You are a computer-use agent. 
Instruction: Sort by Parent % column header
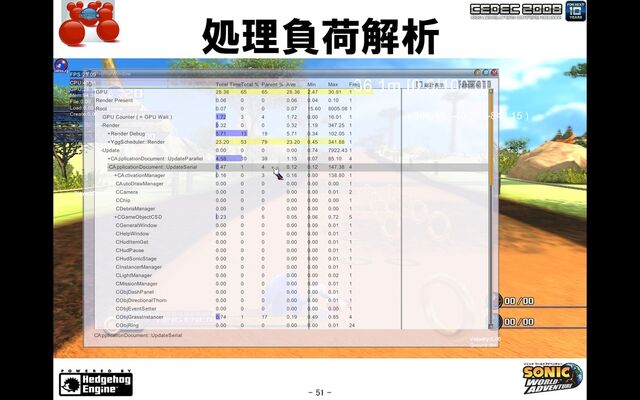[272, 84]
